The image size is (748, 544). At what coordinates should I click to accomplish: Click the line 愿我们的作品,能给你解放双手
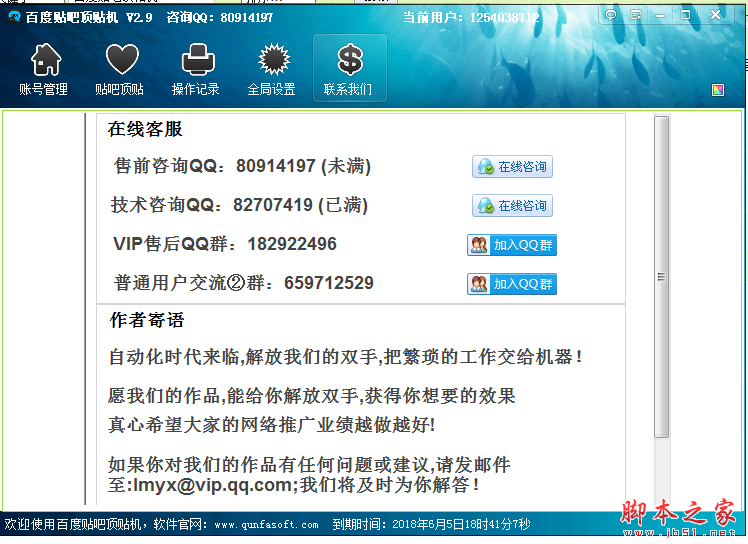312,396
